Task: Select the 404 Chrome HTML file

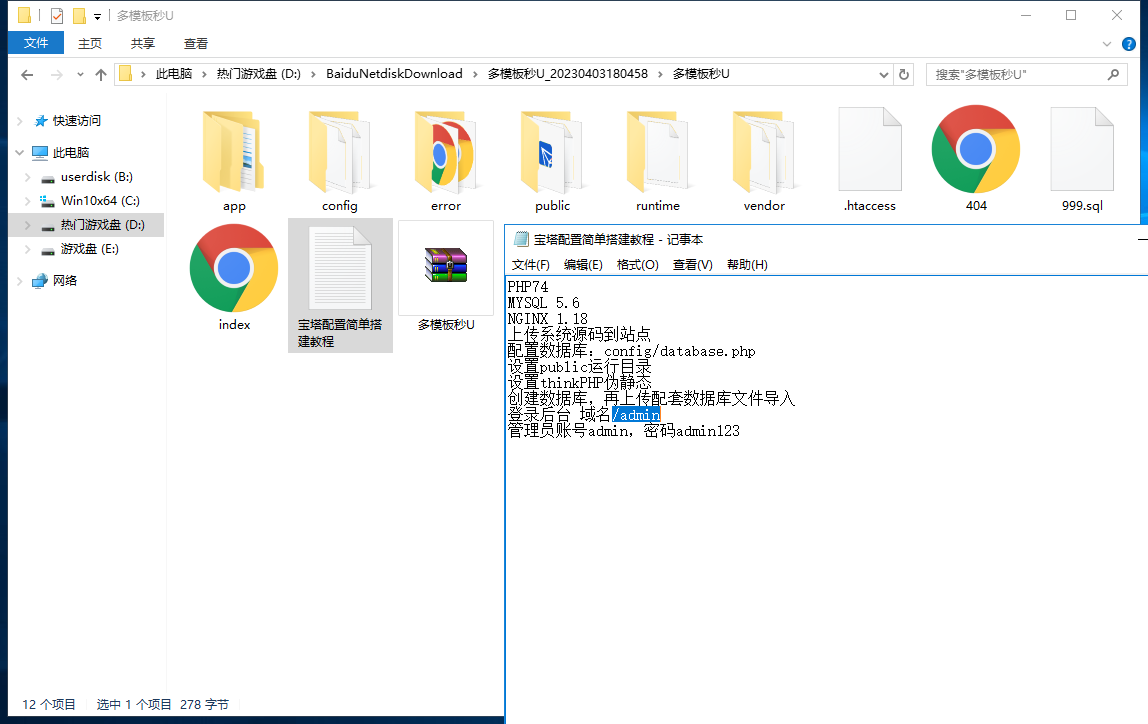Action: pyautogui.click(x=976, y=150)
